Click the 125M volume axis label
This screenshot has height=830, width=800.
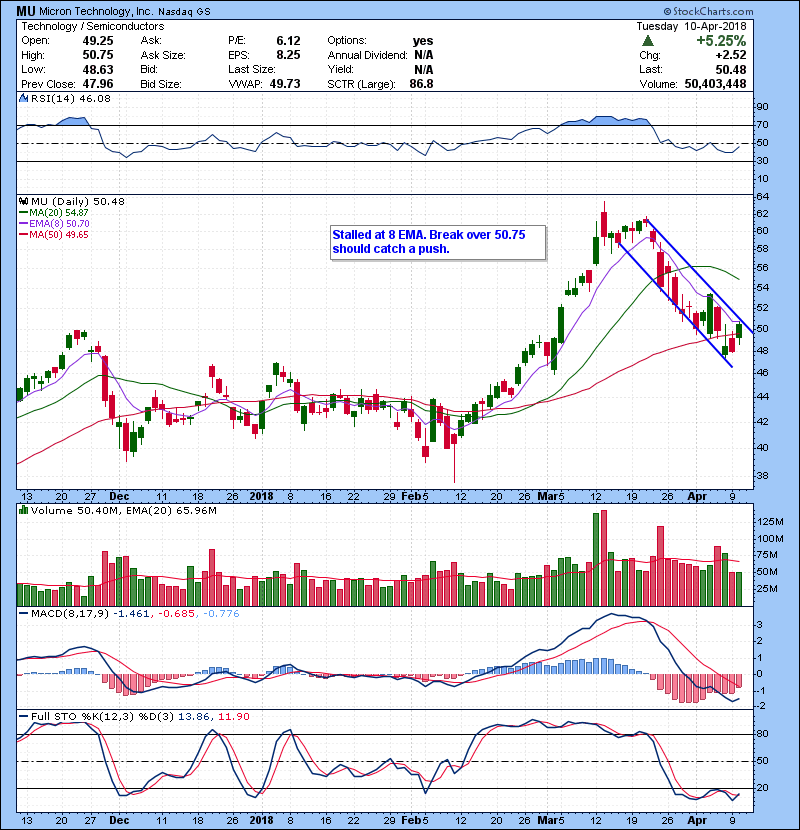click(x=771, y=521)
